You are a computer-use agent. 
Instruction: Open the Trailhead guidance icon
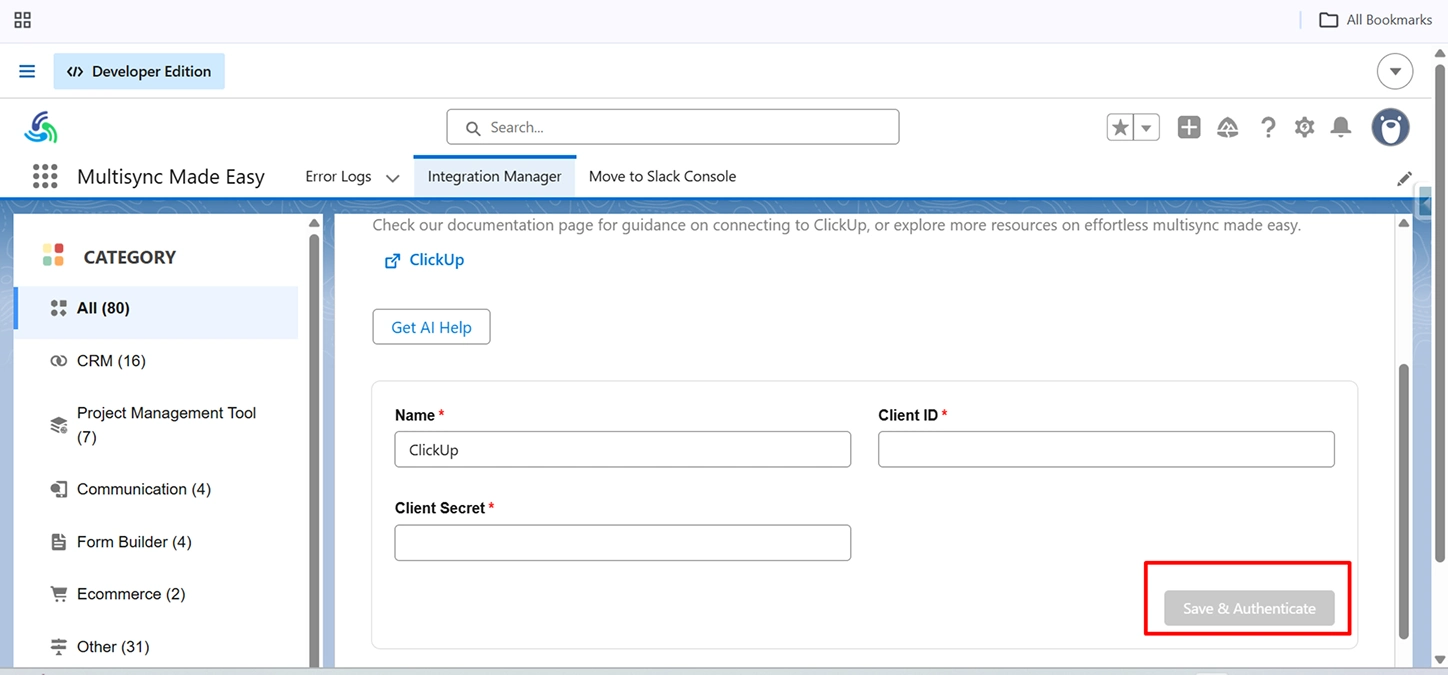pos(1228,127)
